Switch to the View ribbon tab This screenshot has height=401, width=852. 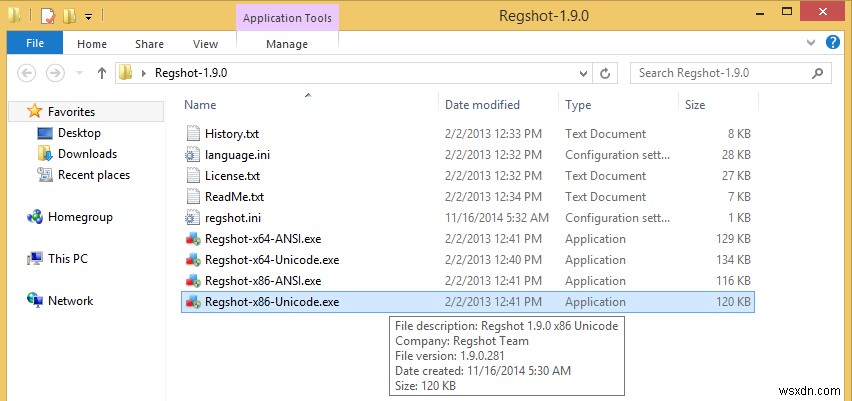(x=205, y=44)
